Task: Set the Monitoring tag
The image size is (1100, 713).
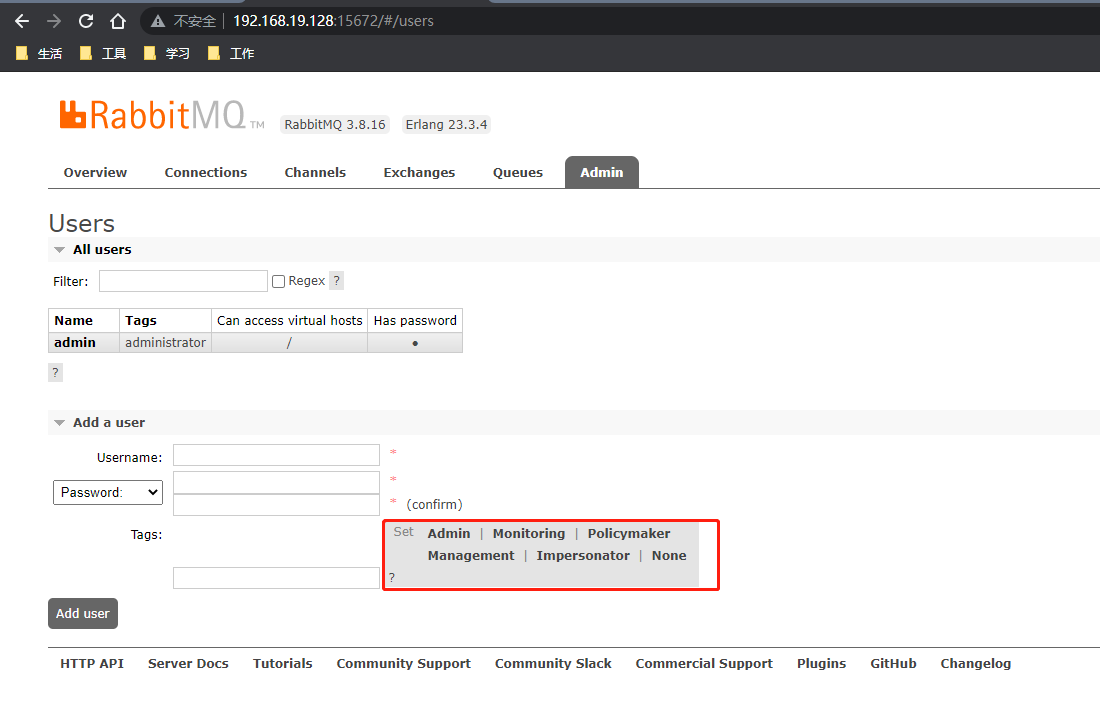Action: [x=529, y=533]
